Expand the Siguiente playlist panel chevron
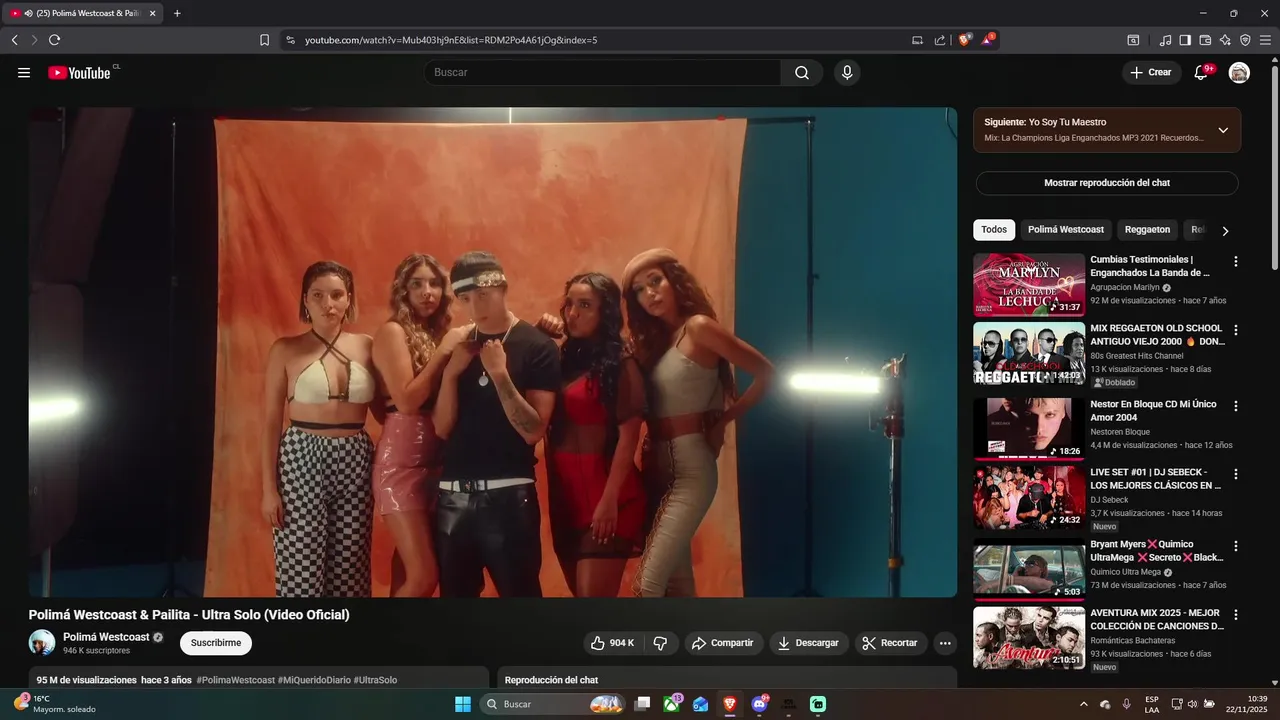 click(1223, 130)
